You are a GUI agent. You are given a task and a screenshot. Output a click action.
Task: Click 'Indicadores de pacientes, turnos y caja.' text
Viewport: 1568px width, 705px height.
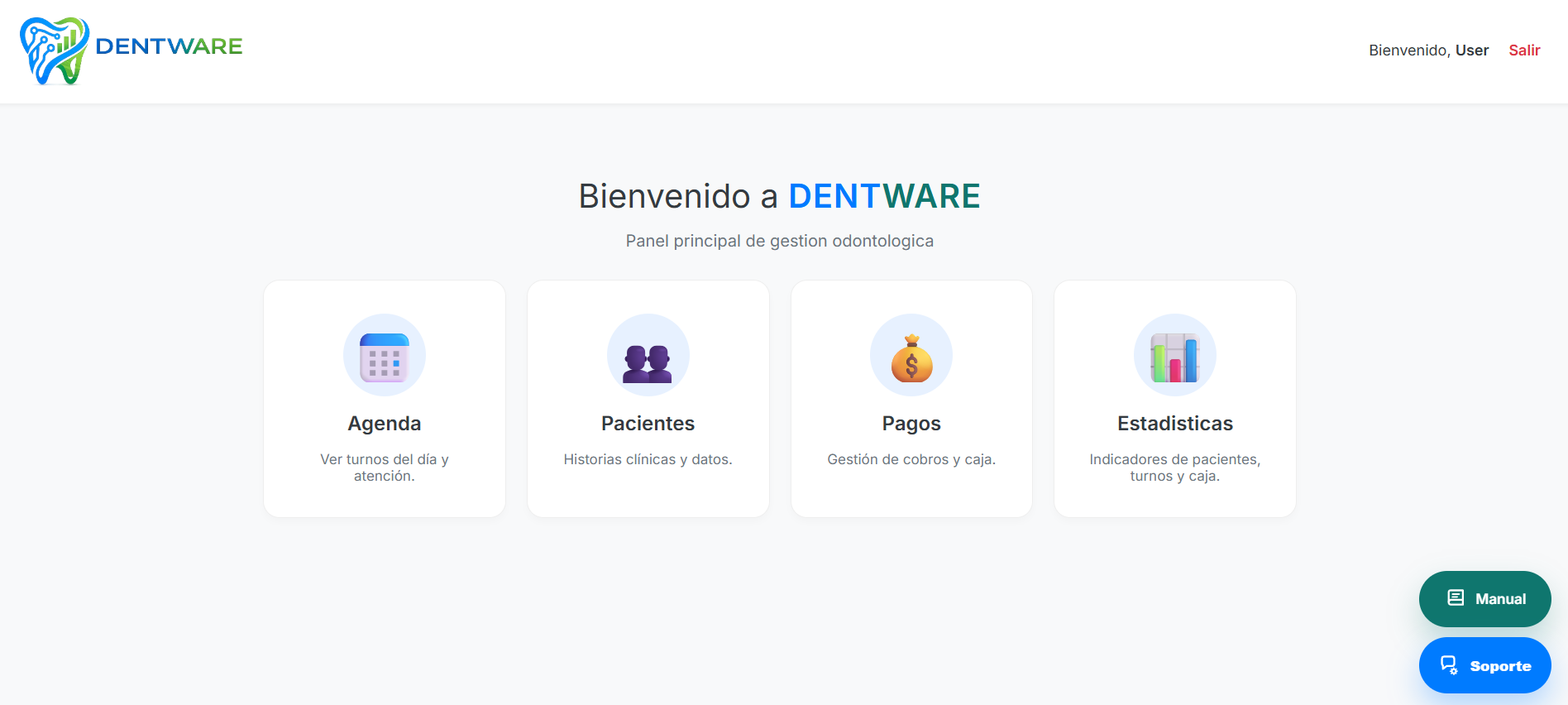(x=1175, y=468)
